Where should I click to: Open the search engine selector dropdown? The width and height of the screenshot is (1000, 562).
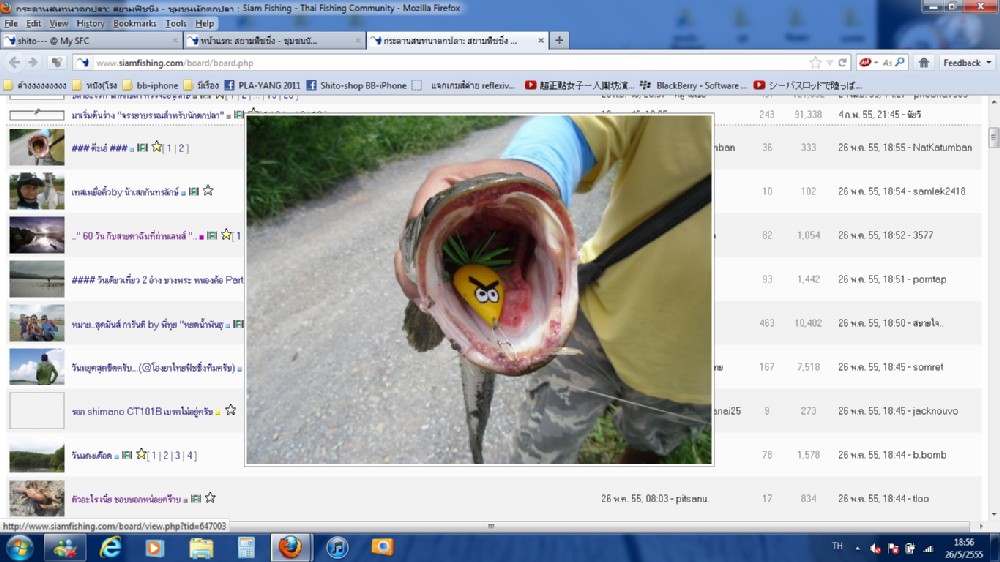click(x=869, y=63)
